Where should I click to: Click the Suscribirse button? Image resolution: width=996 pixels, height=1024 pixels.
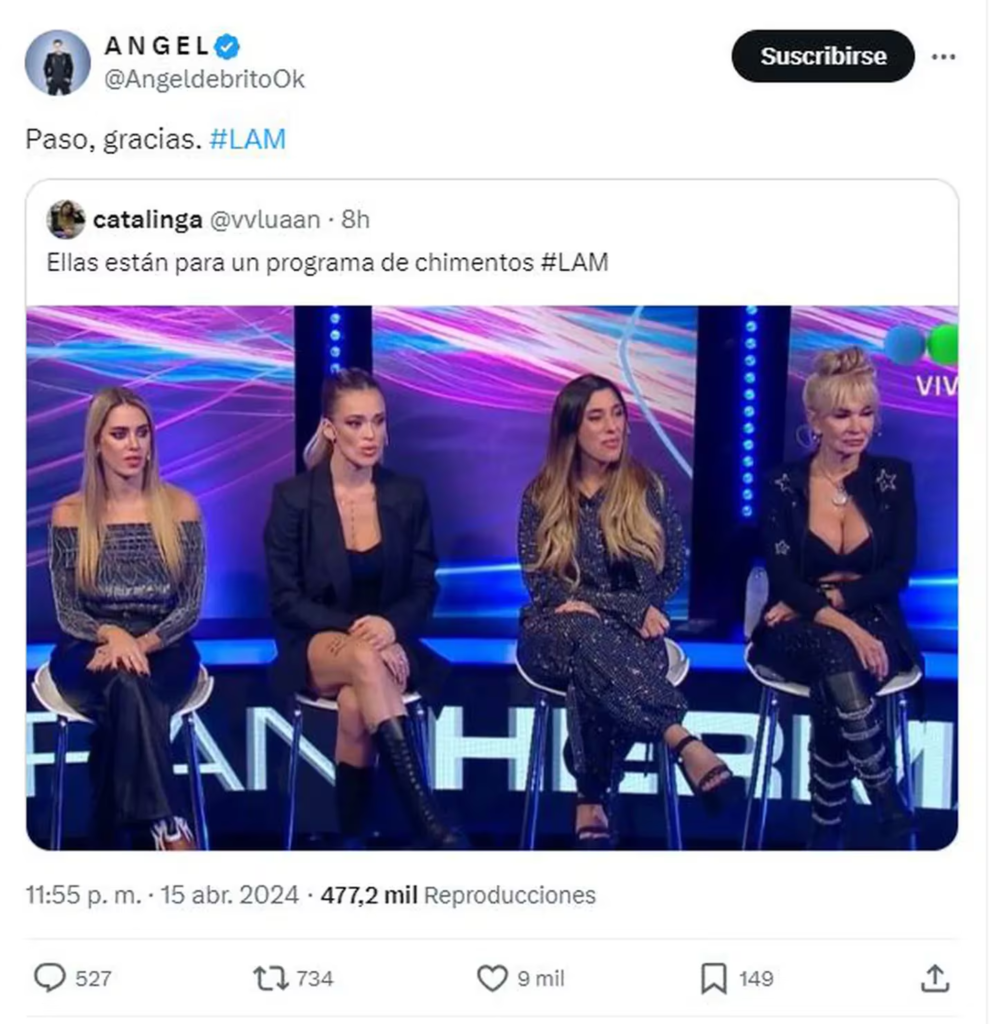click(822, 56)
